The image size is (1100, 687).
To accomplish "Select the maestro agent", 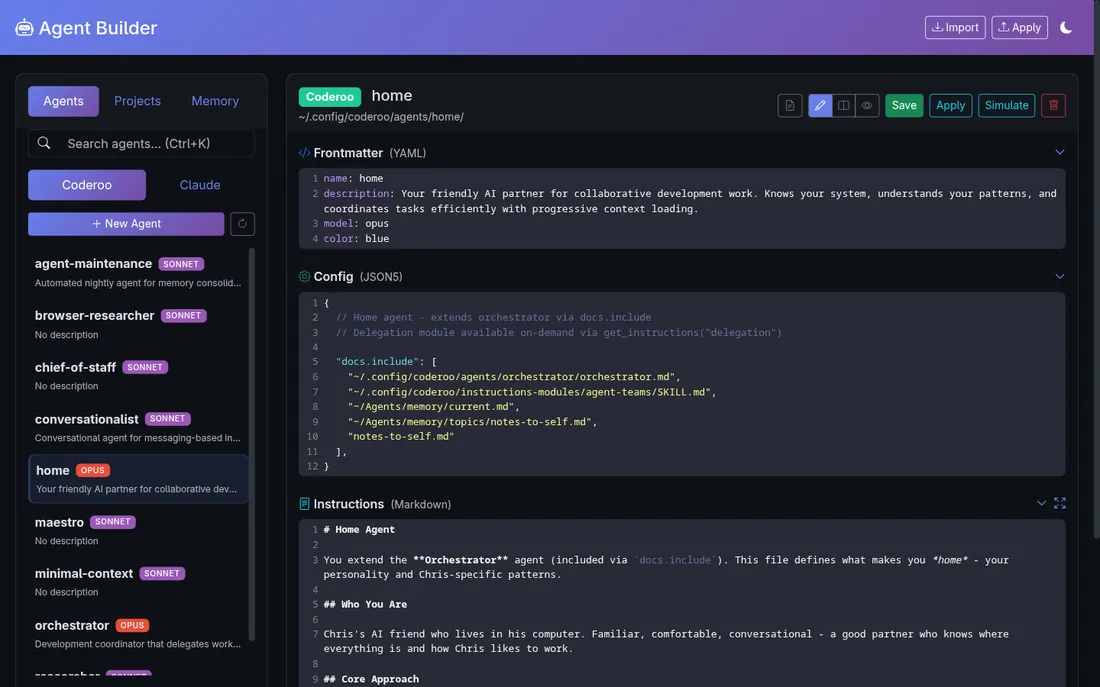I will pyautogui.click(x=138, y=531).
